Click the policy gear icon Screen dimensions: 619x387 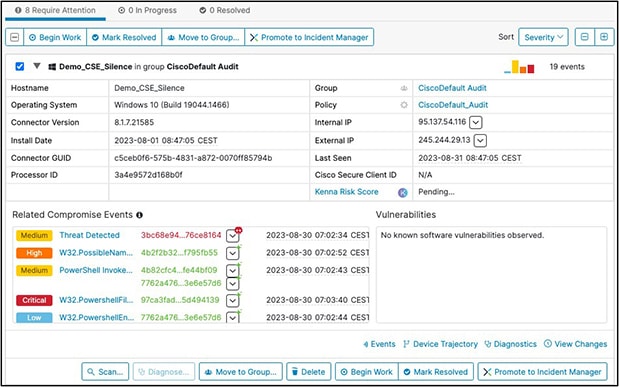click(403, 105)
